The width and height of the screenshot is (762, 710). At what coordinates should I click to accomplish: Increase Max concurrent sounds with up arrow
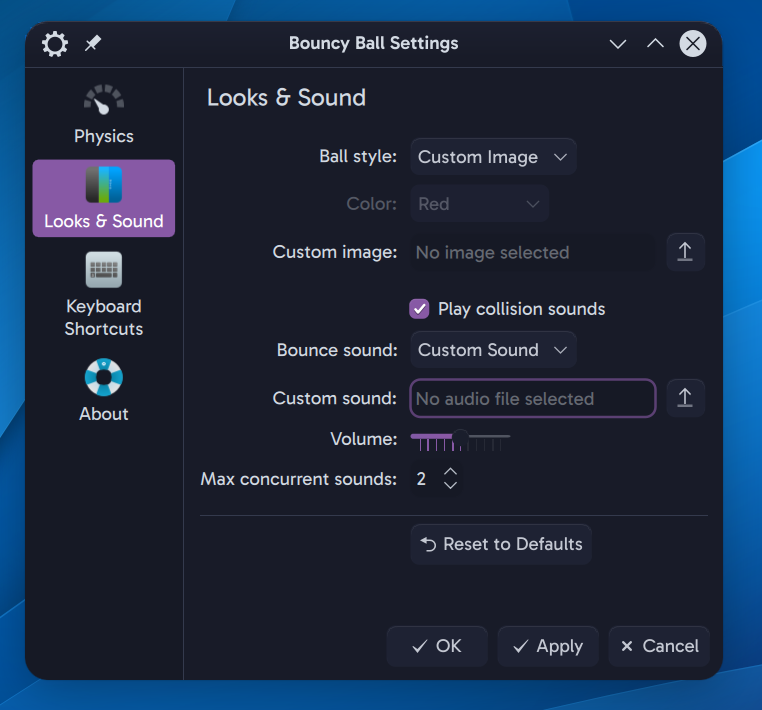[450, 471]
